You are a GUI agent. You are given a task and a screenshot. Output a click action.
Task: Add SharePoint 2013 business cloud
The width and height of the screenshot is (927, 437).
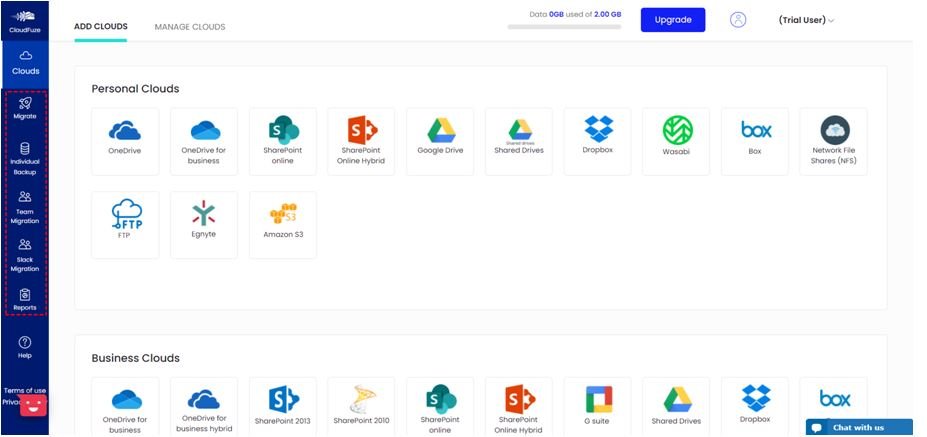[283, 407]
